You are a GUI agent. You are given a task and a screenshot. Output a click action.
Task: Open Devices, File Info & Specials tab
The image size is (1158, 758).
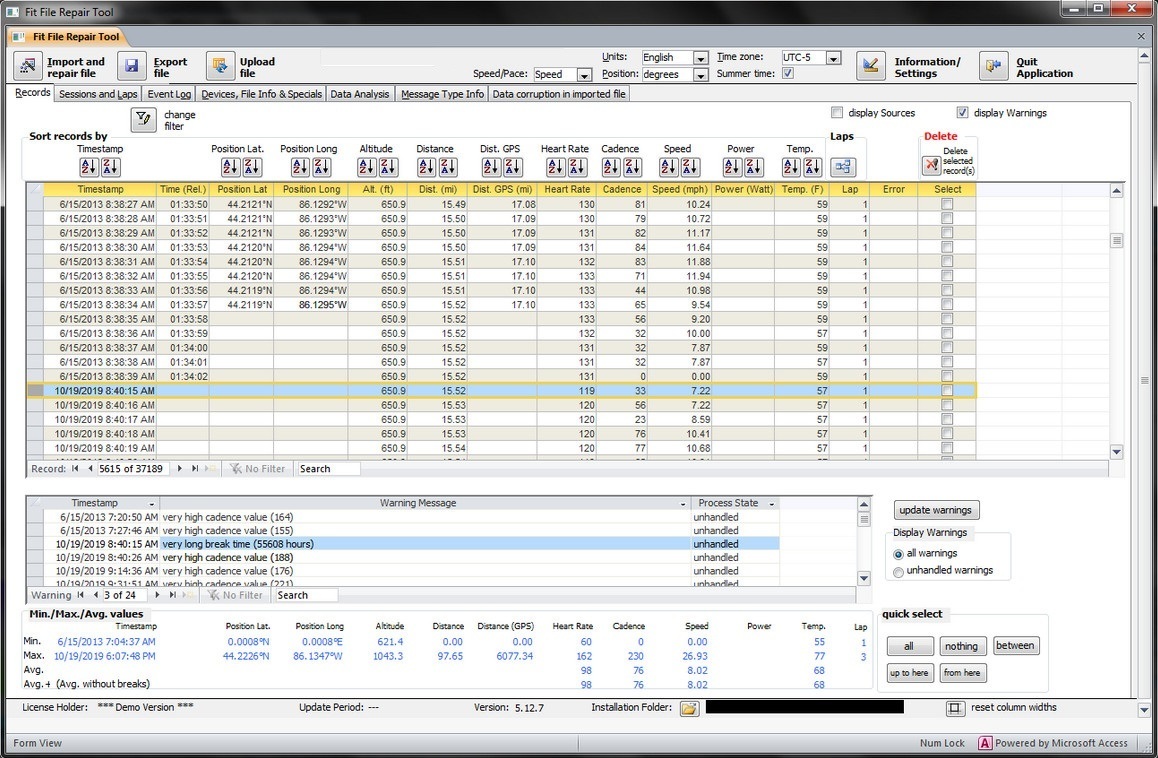(261, 94)
